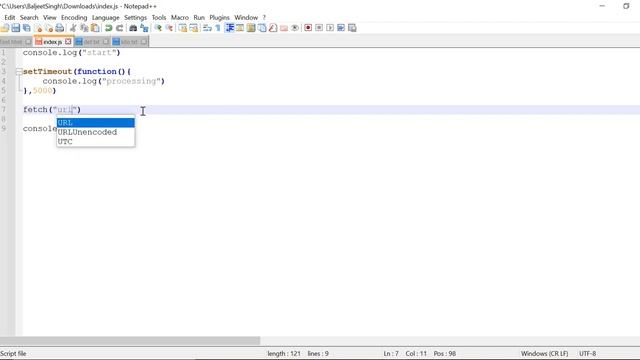The image size is (640, 360).
Task: Open the Settings menu
Action: point(136,18)
